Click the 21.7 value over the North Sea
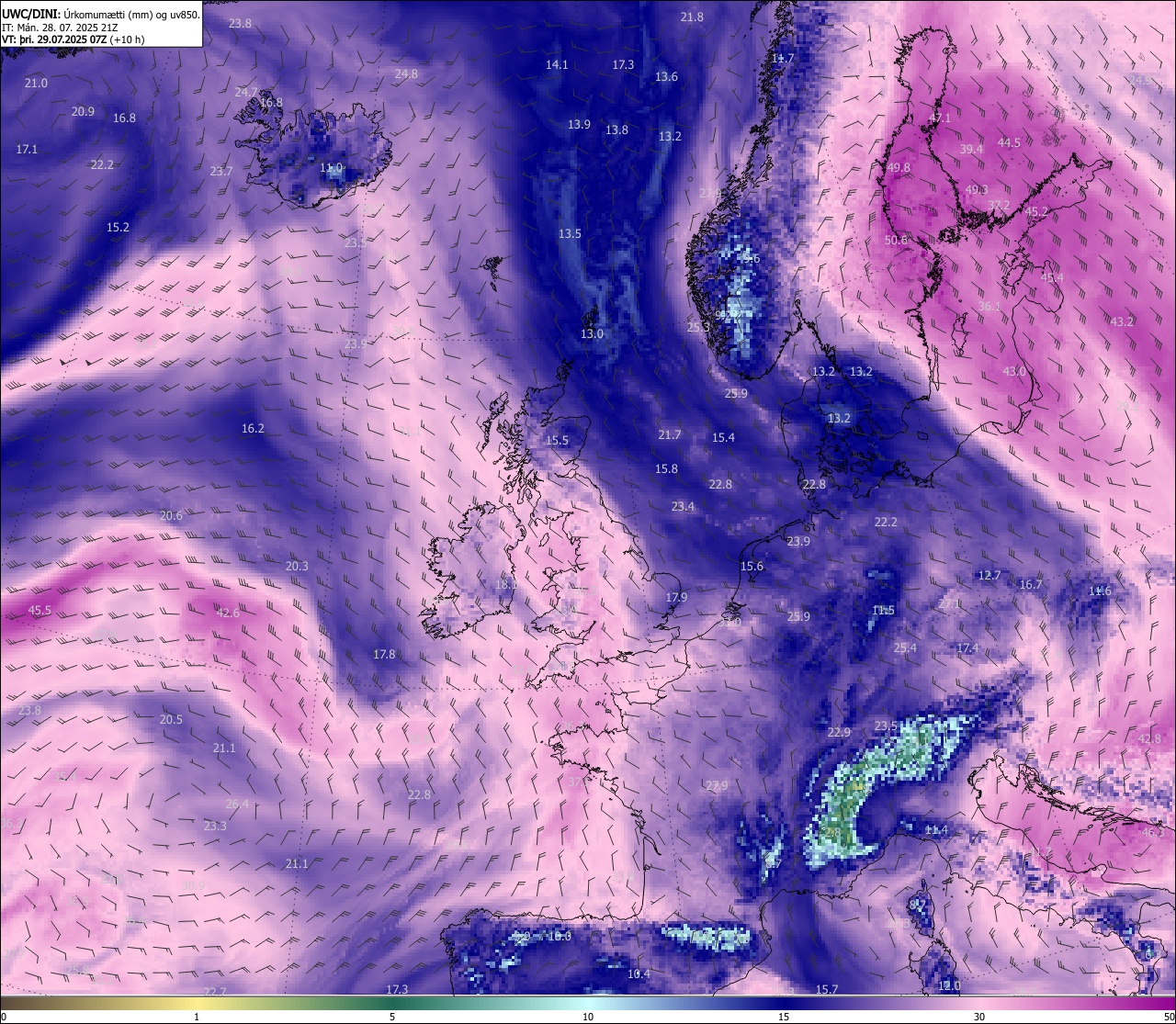Image resolution: width=1176 pixels, height=1024 pixels. (x=670, y=434)
